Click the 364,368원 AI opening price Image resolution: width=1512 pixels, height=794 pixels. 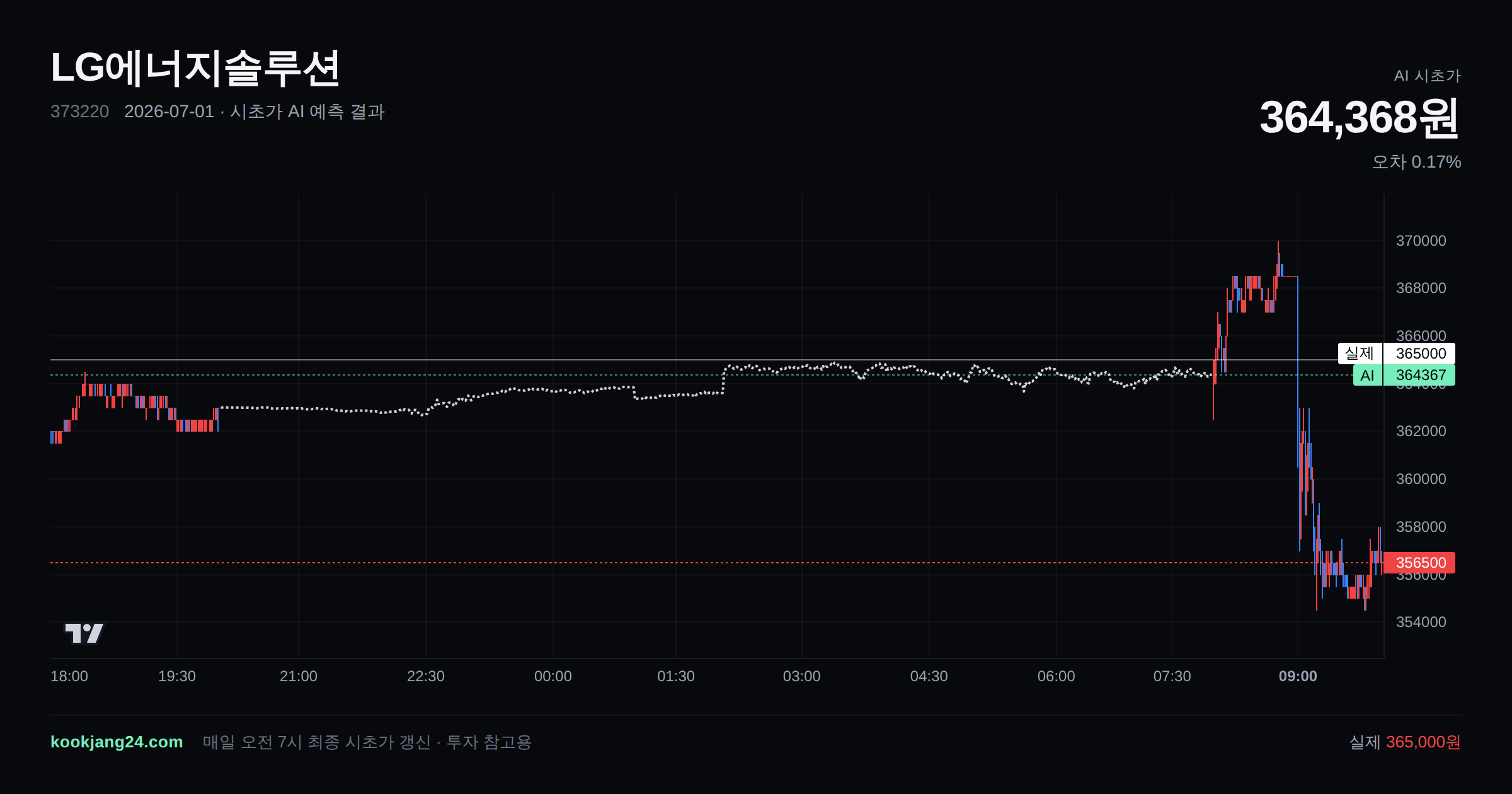tap(1360, 118)
